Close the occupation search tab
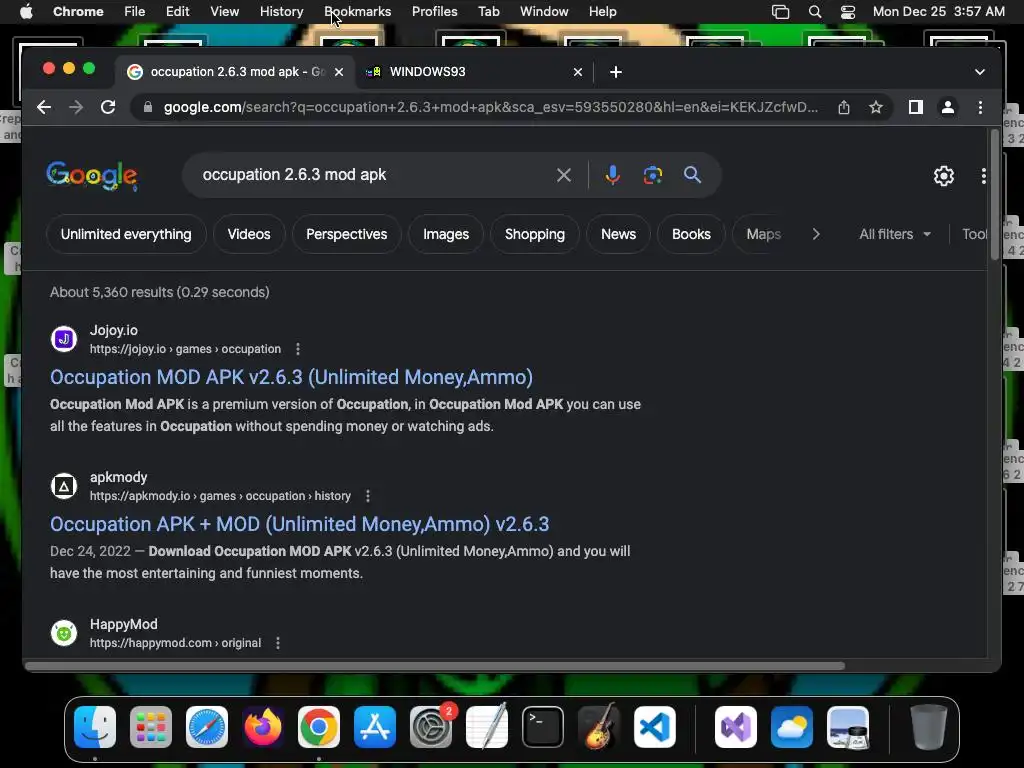Viewport: 1024px width, 768px height. (338, 72)
